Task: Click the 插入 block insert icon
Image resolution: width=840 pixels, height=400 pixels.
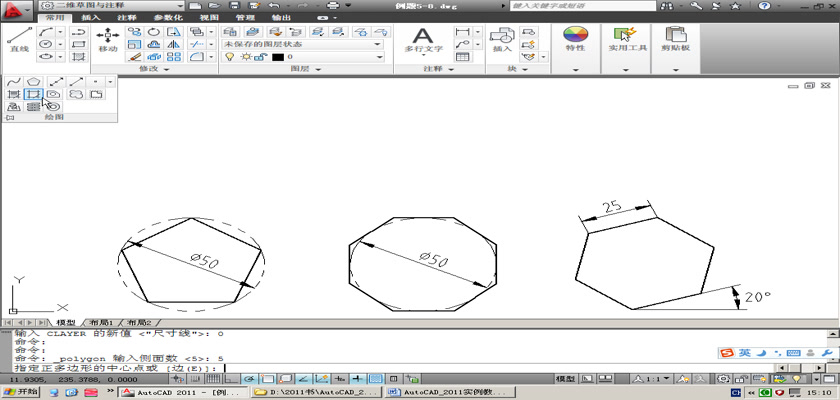Action: [501, 38]
